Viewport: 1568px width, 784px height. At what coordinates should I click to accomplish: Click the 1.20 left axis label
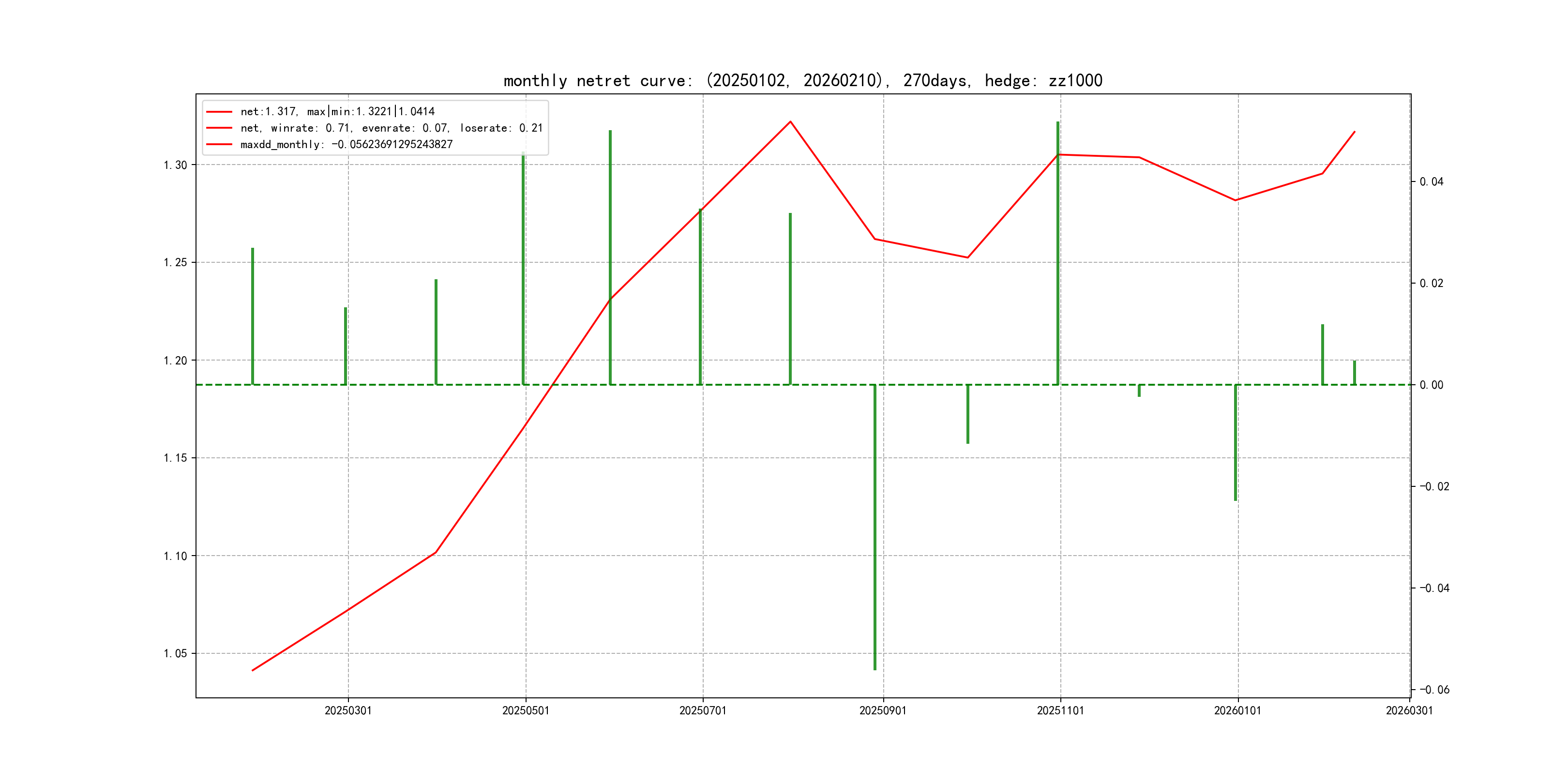175,361
